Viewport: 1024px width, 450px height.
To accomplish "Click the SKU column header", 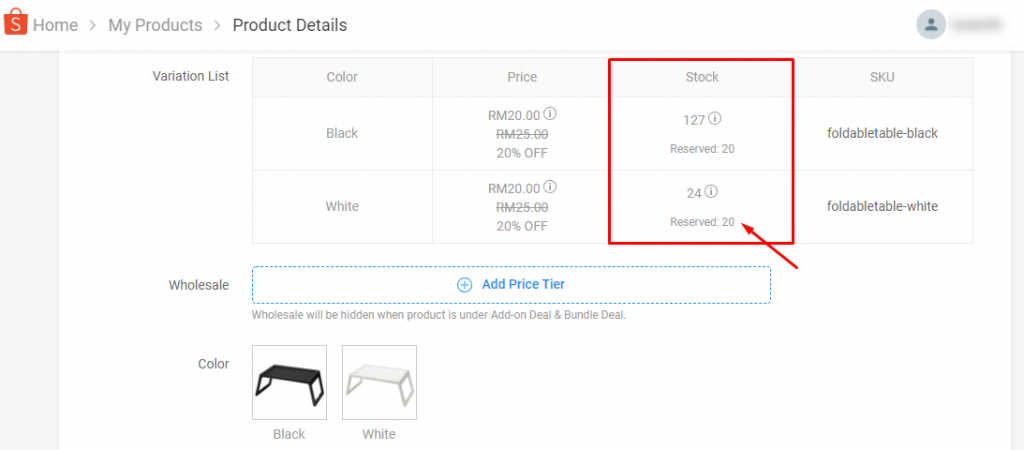I will (x=882, y=77).
